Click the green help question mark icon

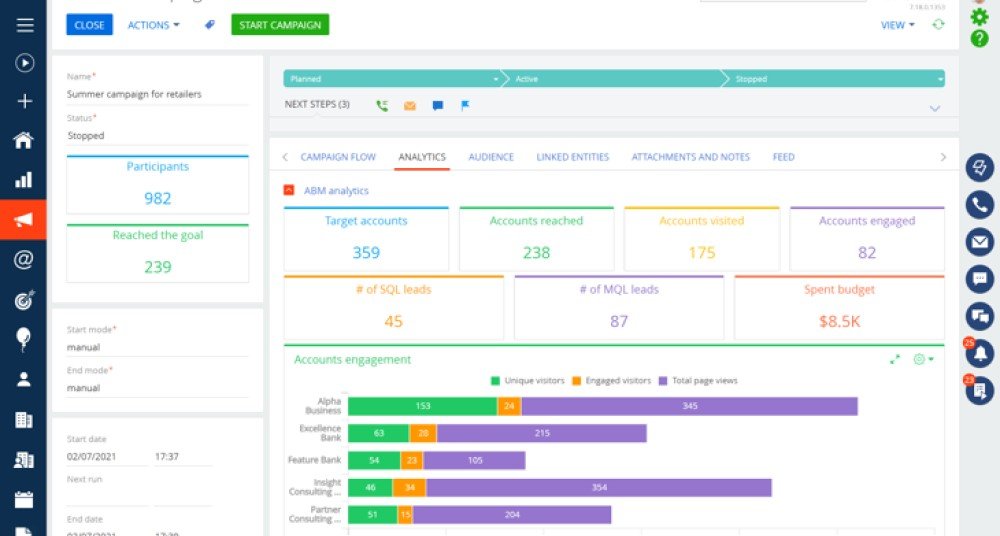[x=980, y=38]
